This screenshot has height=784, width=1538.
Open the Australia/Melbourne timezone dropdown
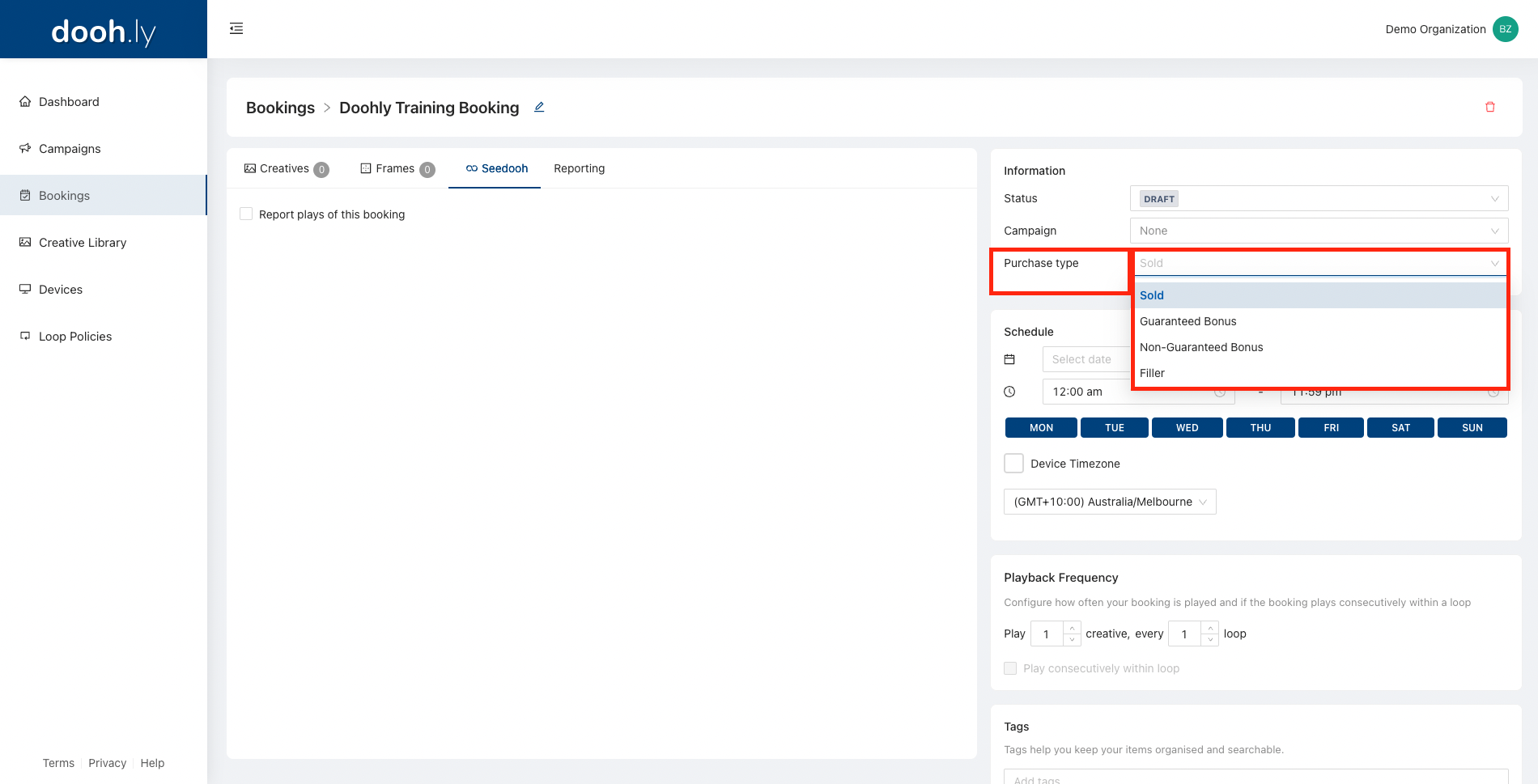[x=1110, y=502]
